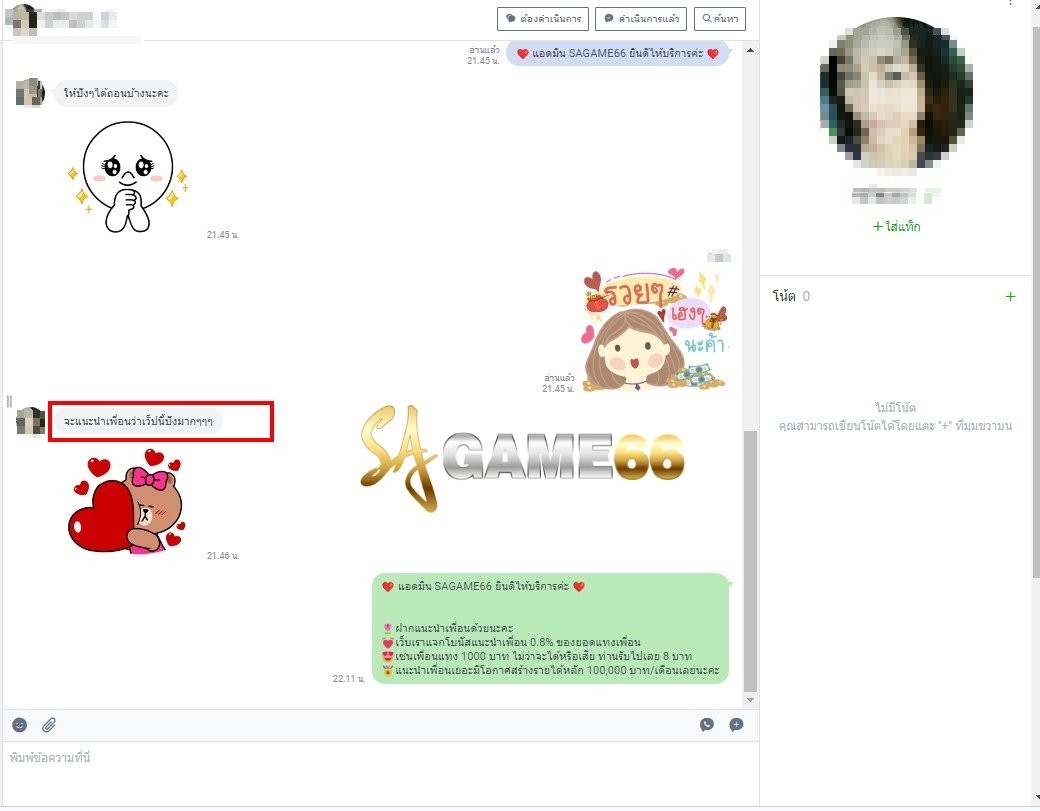Click the large blurred profile photo
The height and width of the screenshot is (811, 1040).
[895, 94]
